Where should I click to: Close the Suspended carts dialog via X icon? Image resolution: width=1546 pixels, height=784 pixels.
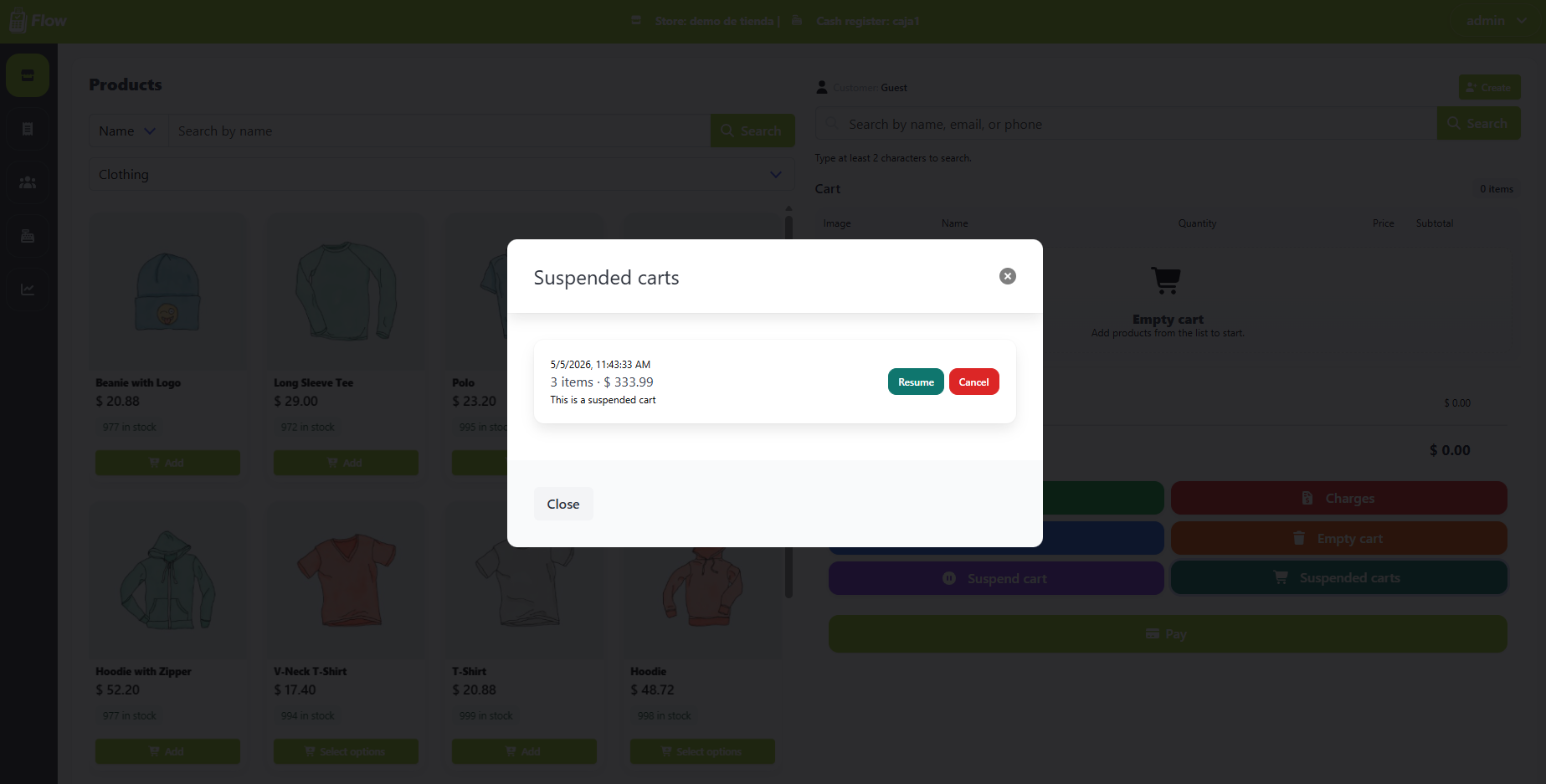[x=1008, y=276]
